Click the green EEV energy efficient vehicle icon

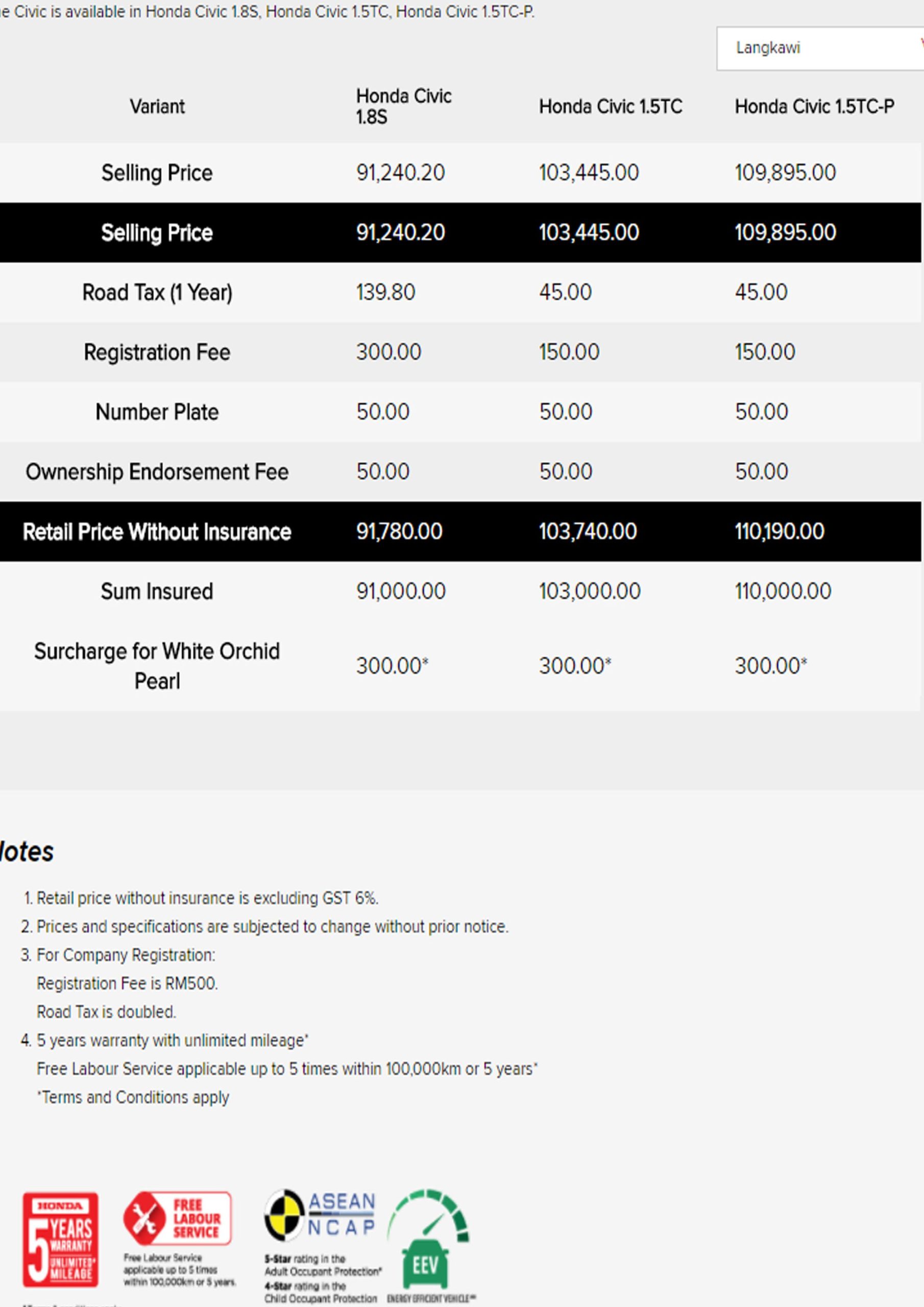[428, 1240]
